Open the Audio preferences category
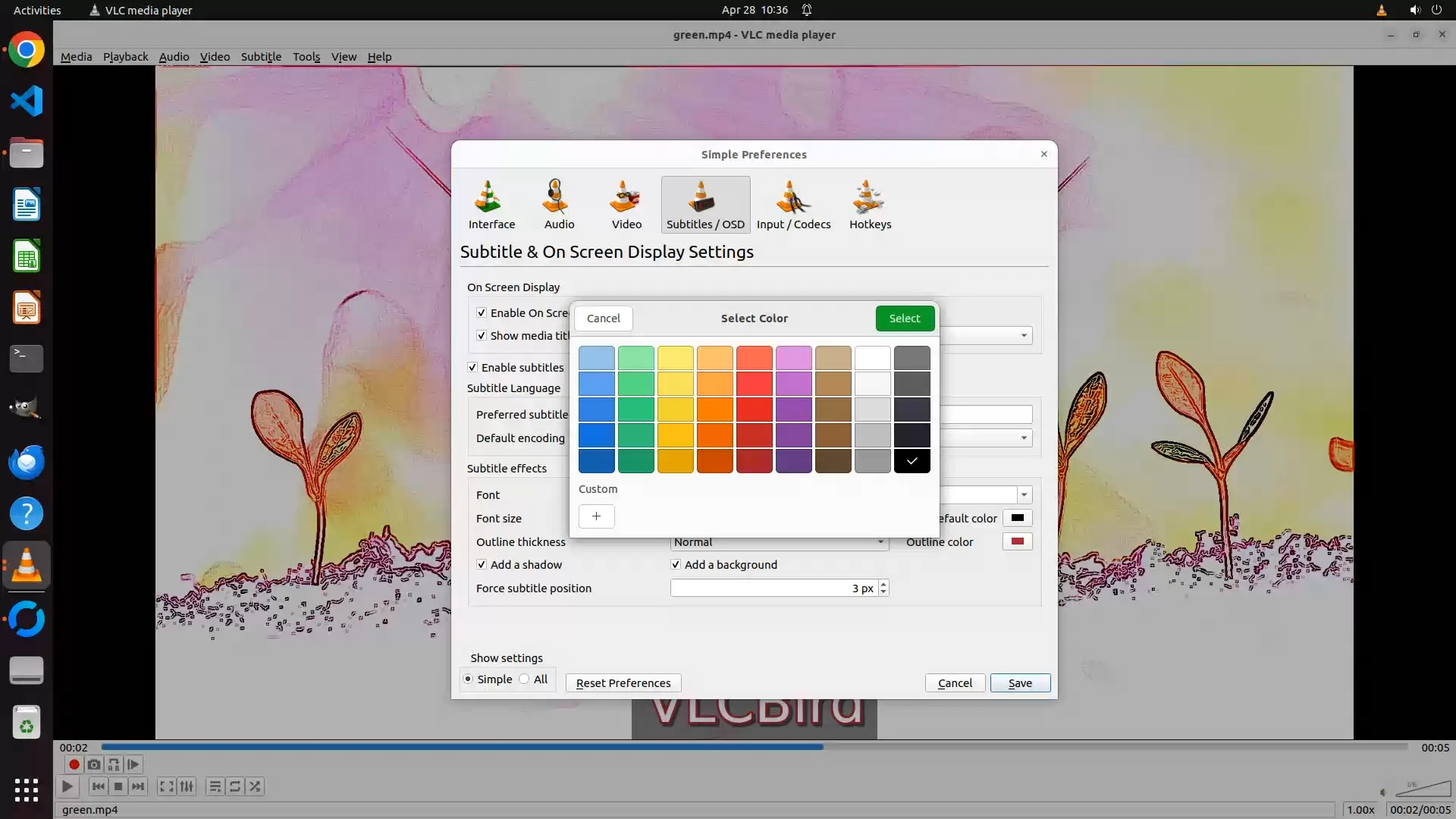Image resolution: width=1456 pixels, height=819 pixels. (559, 205)
